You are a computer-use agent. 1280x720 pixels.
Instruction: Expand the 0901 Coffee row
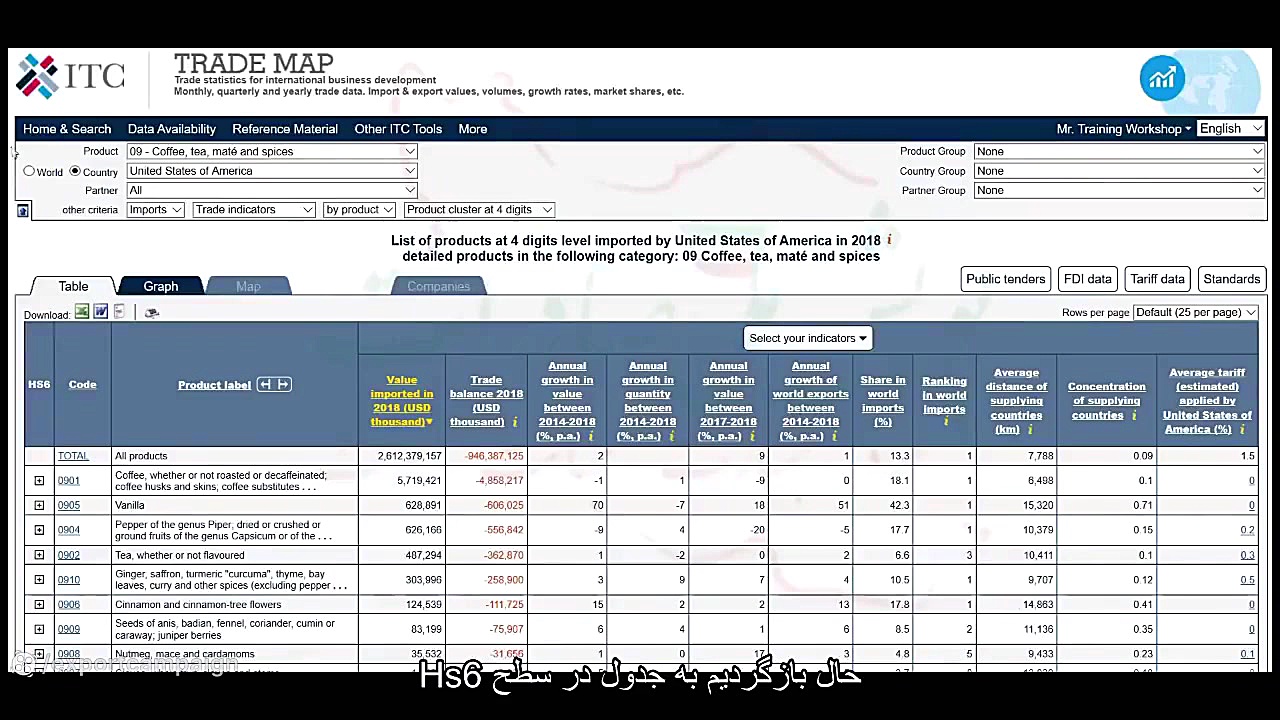tap(39, 481)
